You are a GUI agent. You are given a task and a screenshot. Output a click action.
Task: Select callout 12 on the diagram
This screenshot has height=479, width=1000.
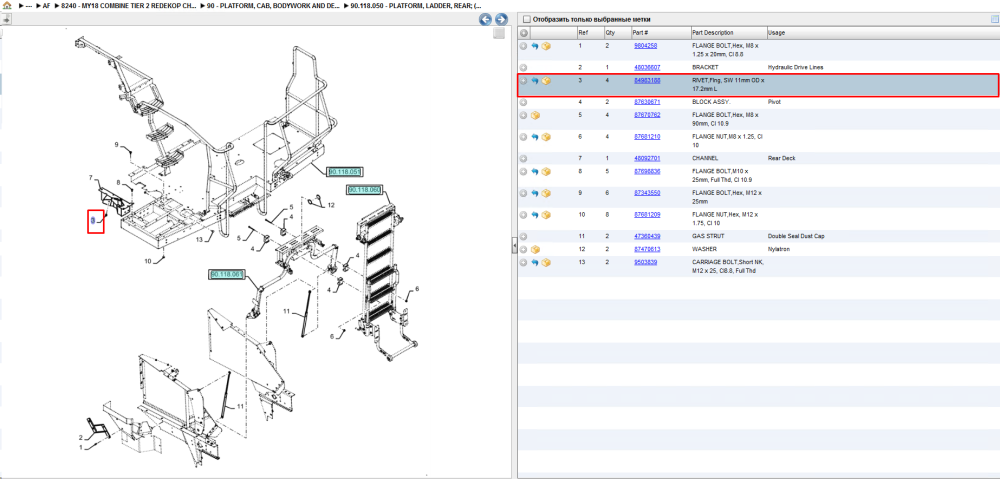coord(331,205)
